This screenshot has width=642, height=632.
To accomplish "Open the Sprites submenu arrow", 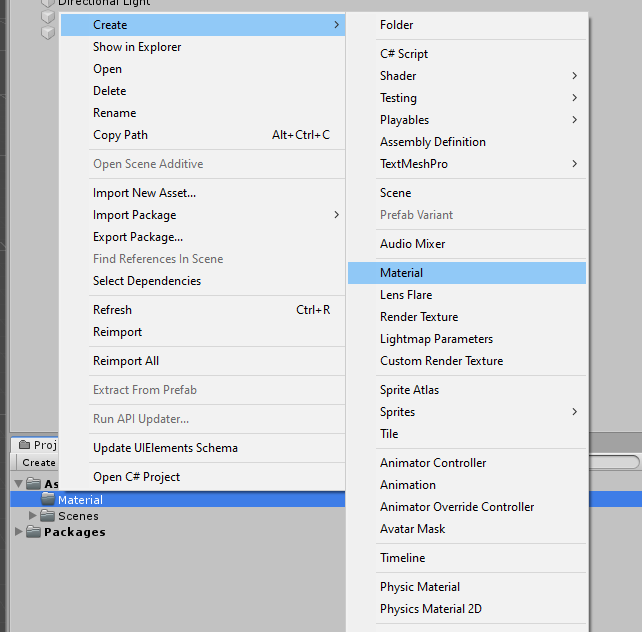I will 574,412.
